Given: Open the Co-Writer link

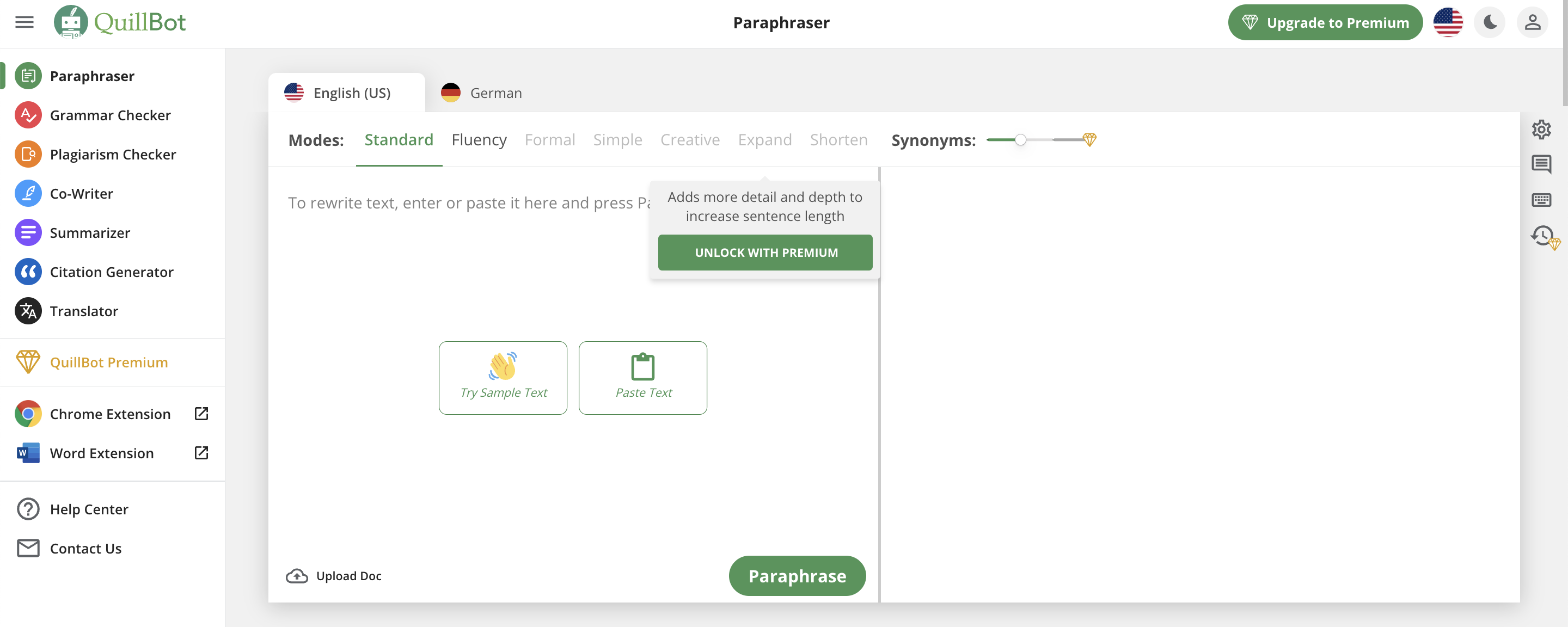Looking at the screenshot, I should (x=82, y=194).
